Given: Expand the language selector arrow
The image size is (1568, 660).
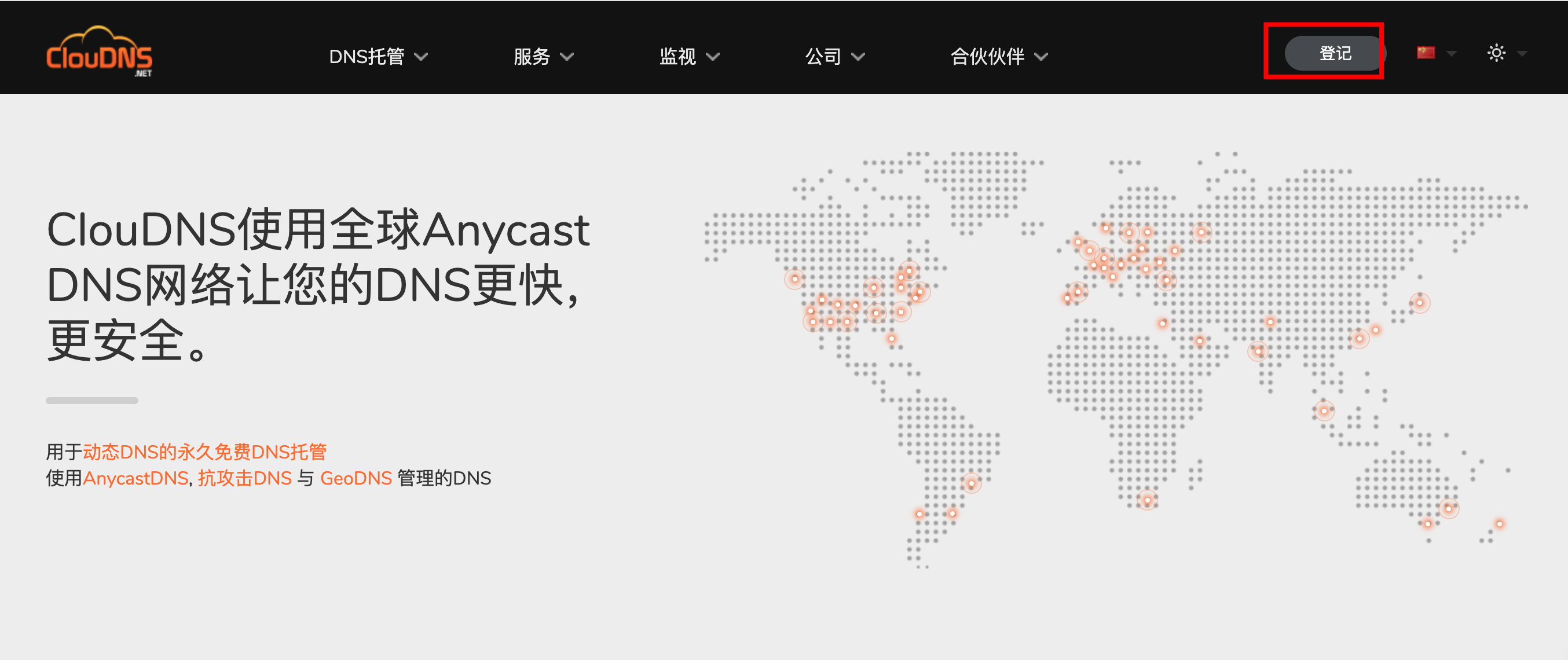Looking at the screenshot, I should [1452, 54].
